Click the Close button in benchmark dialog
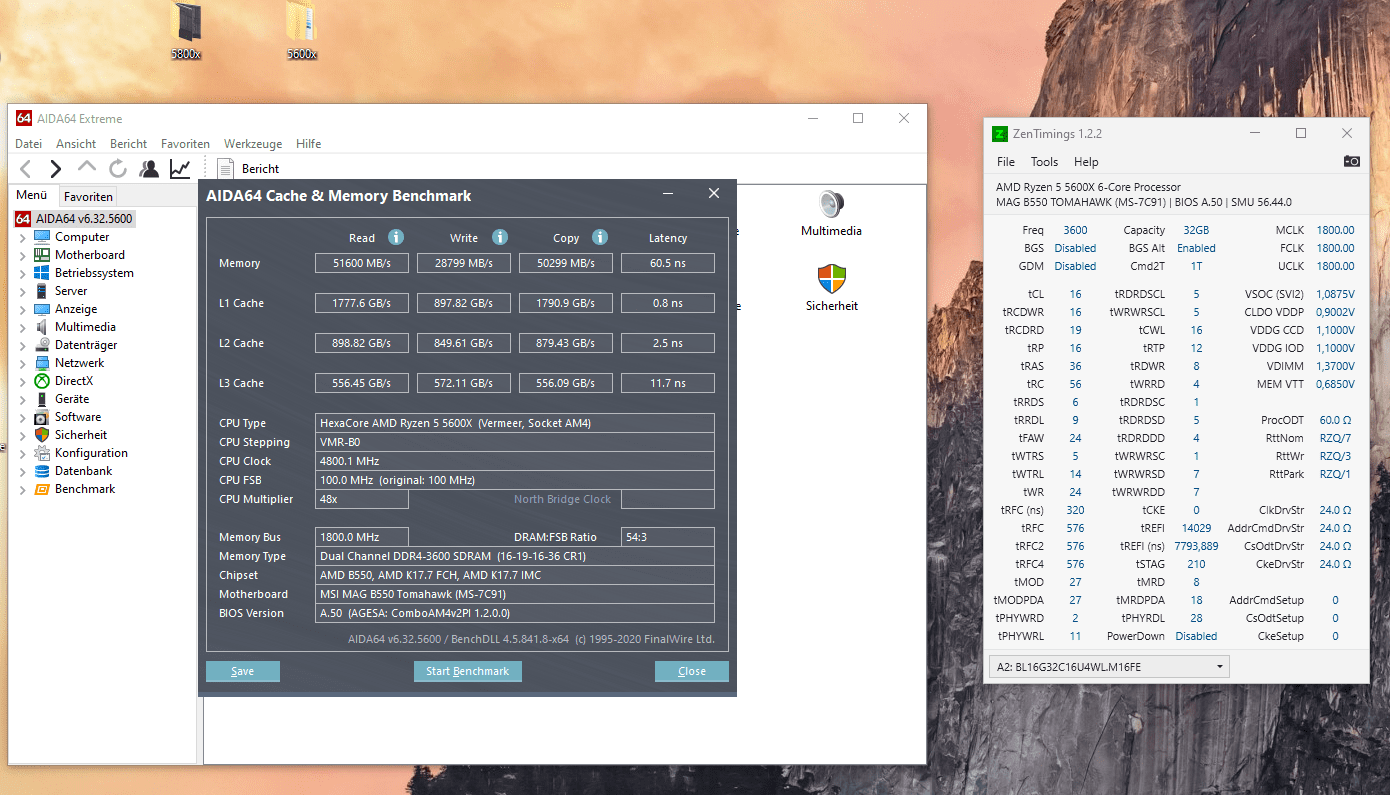Image resolution: width=1390 pixels, height=795 pixels. [x=692, y=671]
